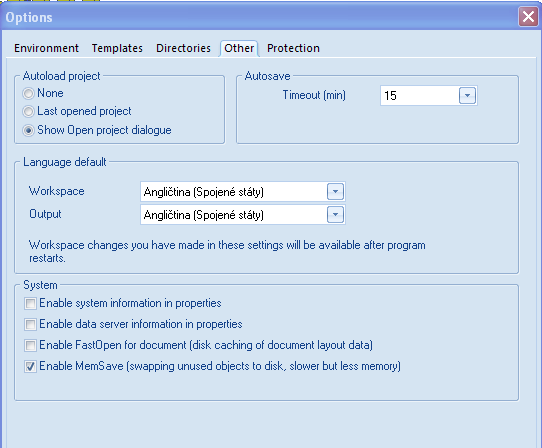Image resolution: width=542 pixels, height=448 pixels.
Task: Open the Templates tab
Action: pyautogui.click(x=117, y=48)
